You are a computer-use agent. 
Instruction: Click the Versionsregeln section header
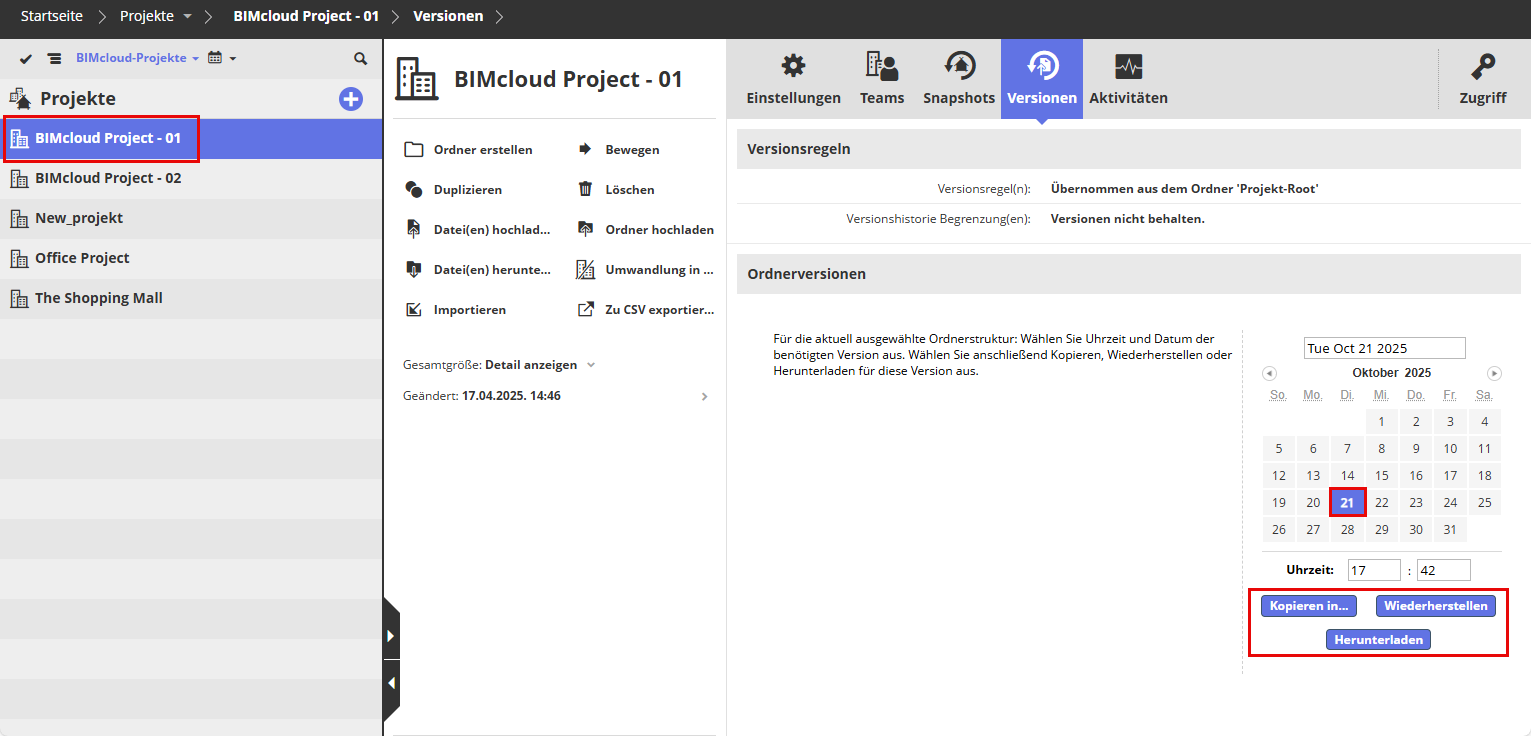click(x=1129, y=149)
